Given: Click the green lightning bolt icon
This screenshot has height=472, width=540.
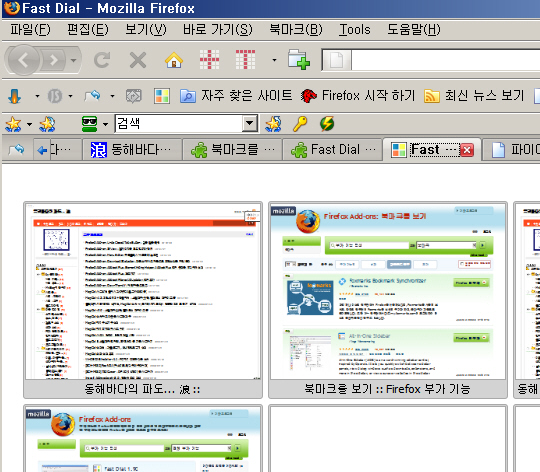Looking at the screenshot, I should click(x=327, y=124).
